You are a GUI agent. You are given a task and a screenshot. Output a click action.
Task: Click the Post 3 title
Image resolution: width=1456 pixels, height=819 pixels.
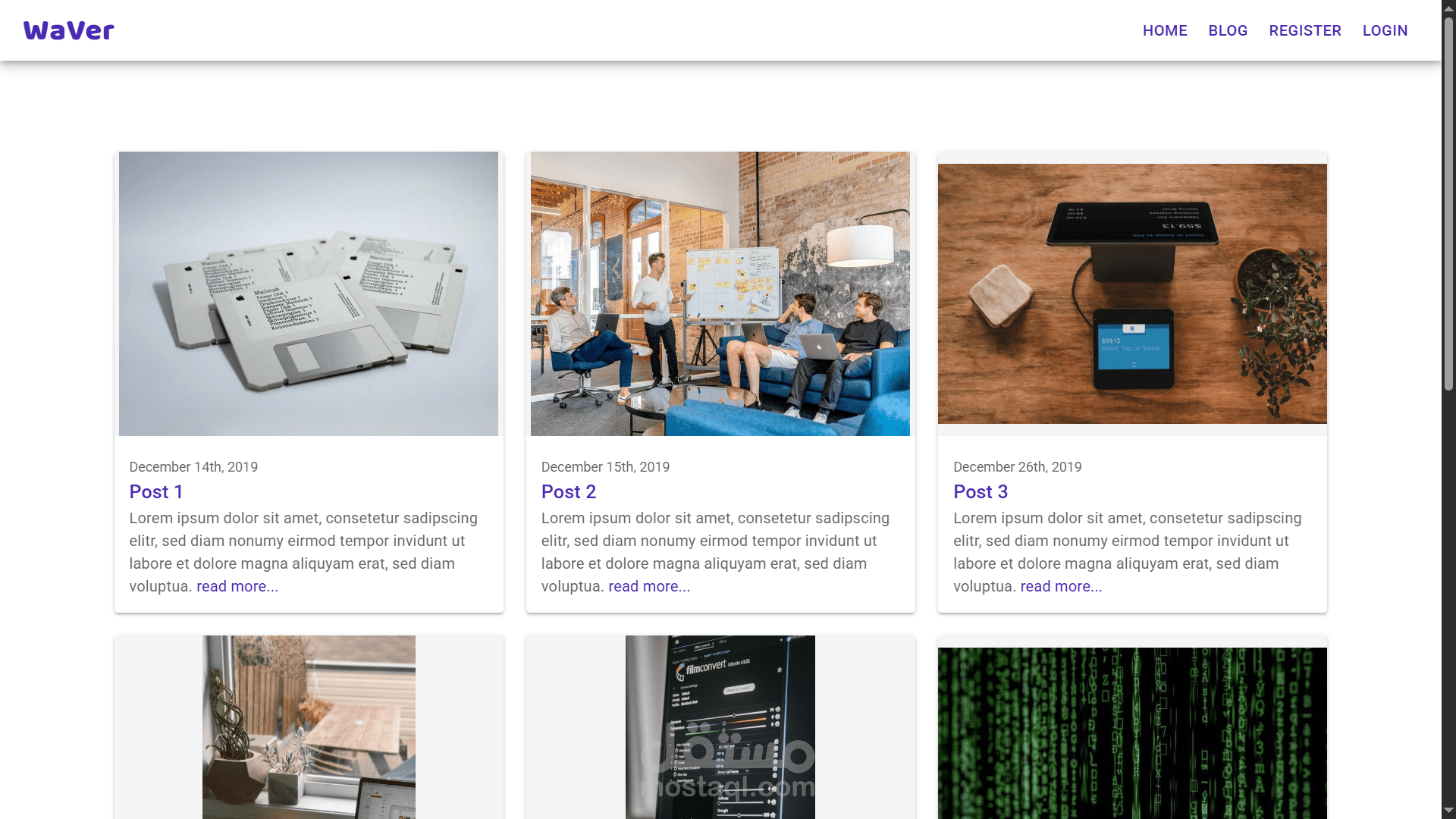(980, 491)
